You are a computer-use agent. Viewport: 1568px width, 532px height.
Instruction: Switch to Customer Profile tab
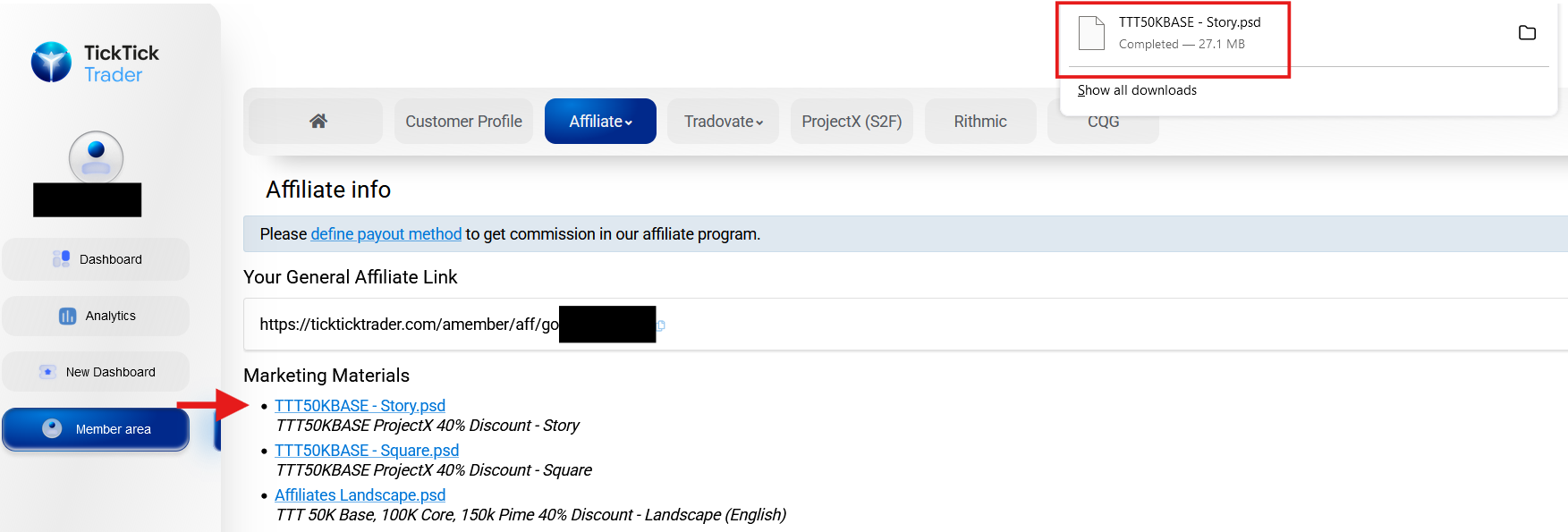coord(463,121)
